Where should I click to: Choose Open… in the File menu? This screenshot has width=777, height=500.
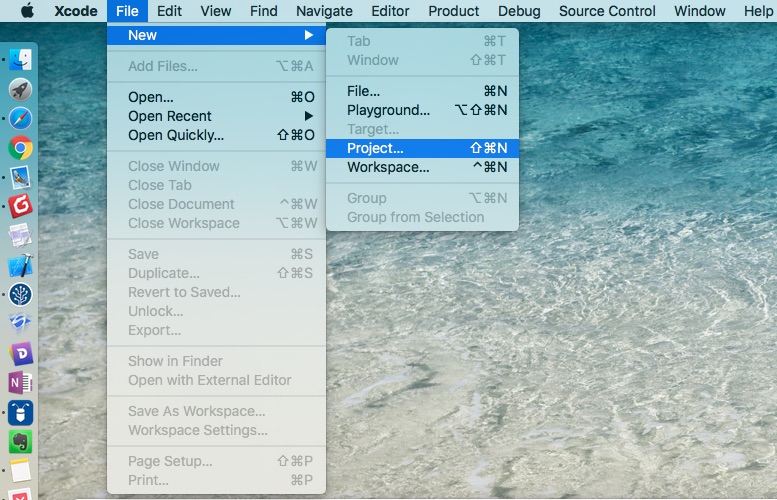coord(217,97)
